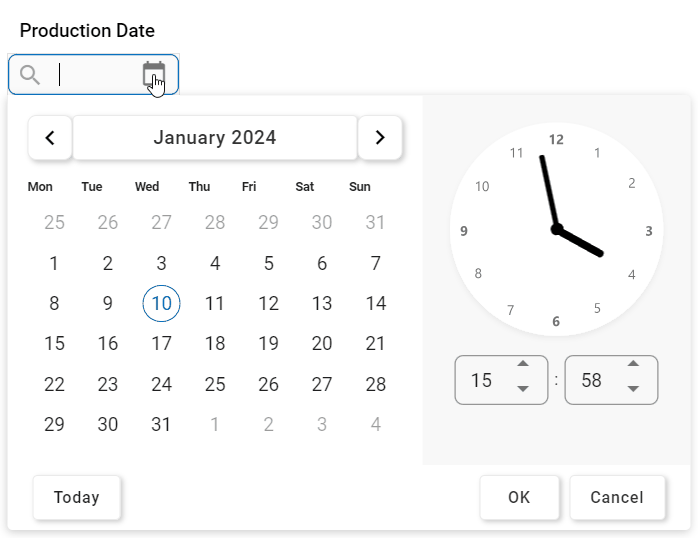Increase the hour value with up arrow
The image size is (698, 538).
[x=523, y=367]
